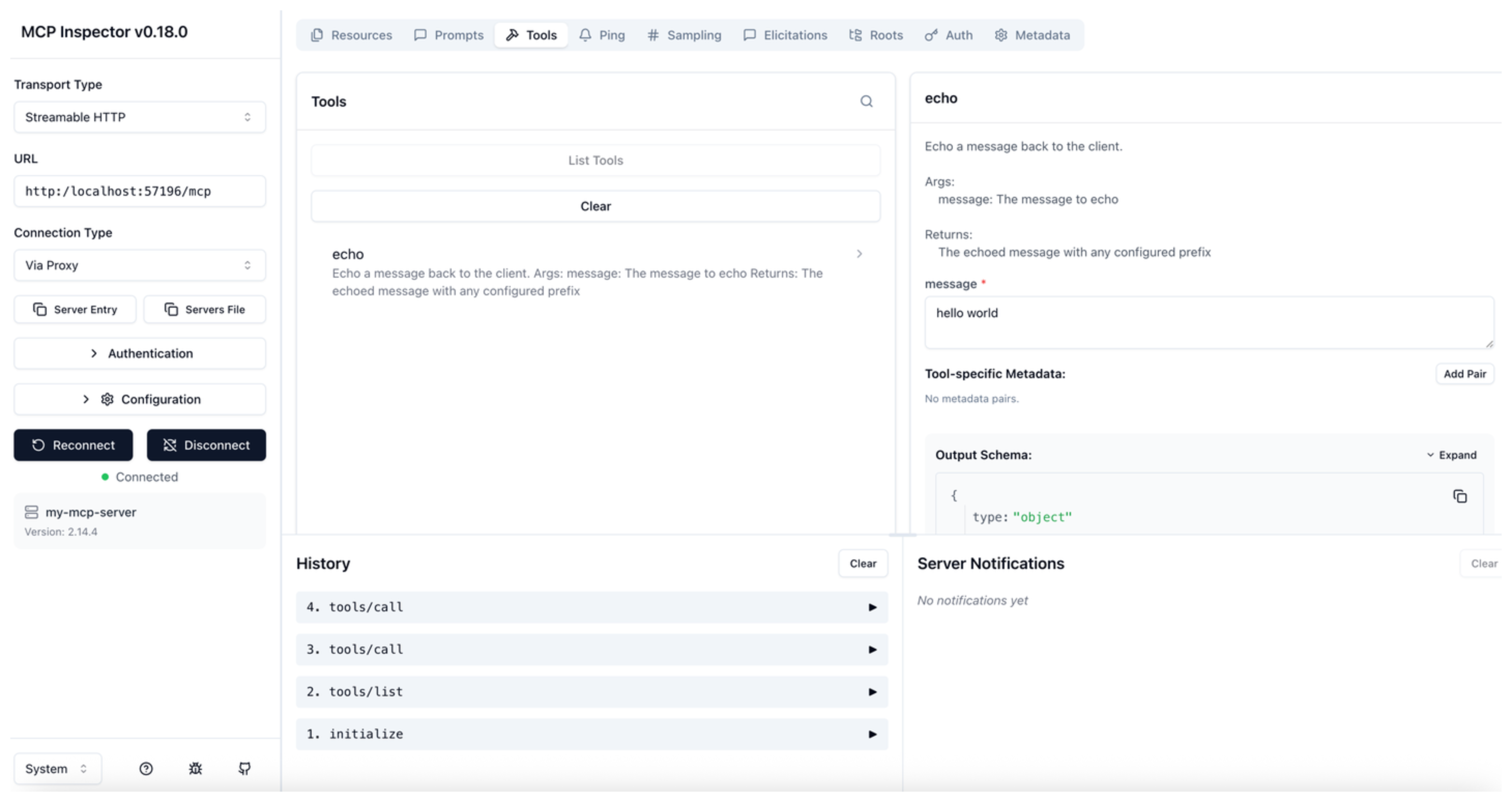Screen dimensions: 1512x802
Task: Click the Disconnect button
Action: pos(206,445)
